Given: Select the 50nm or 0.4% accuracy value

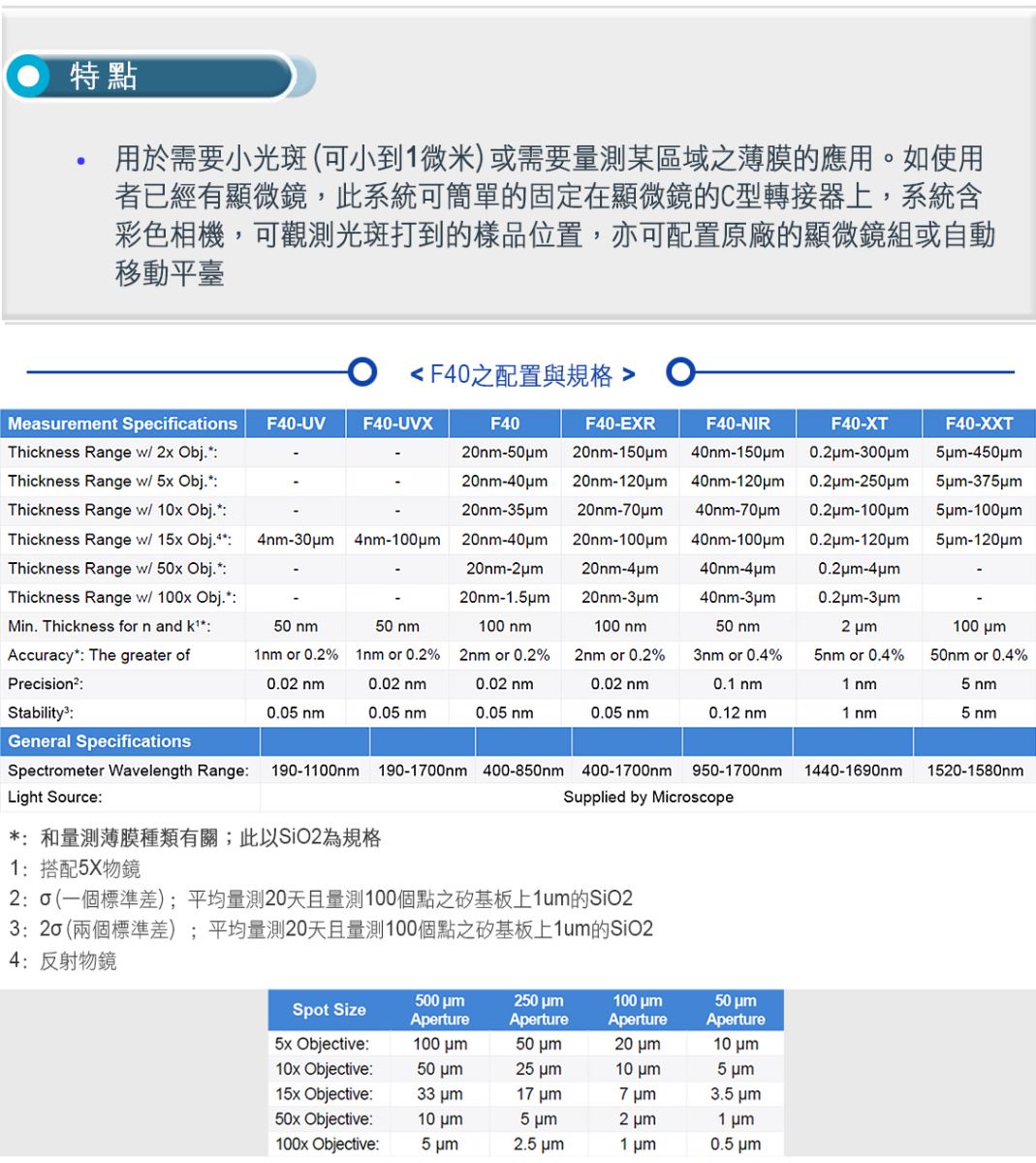Looking at the screenshot, I should pos(979,655).
